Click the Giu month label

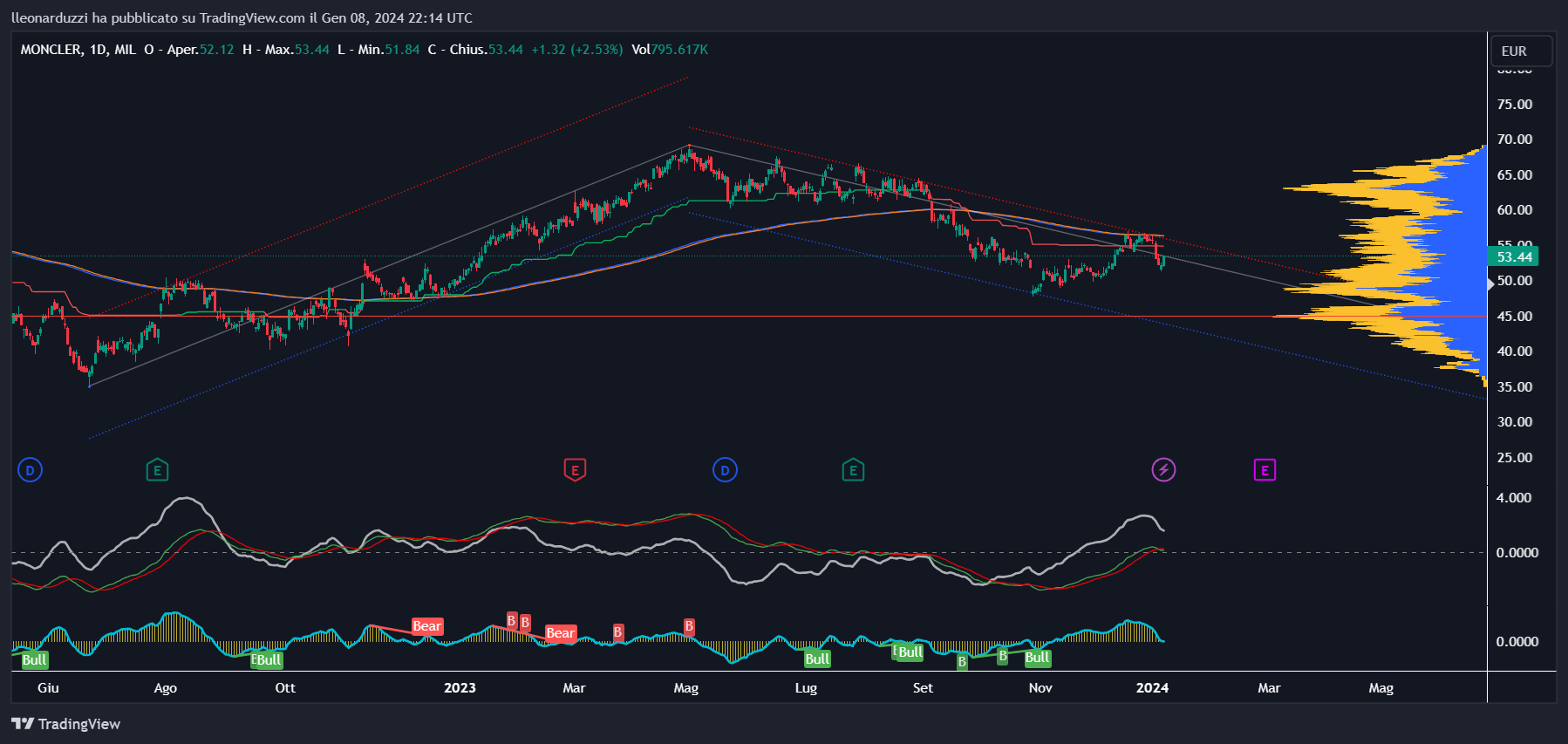48,687
